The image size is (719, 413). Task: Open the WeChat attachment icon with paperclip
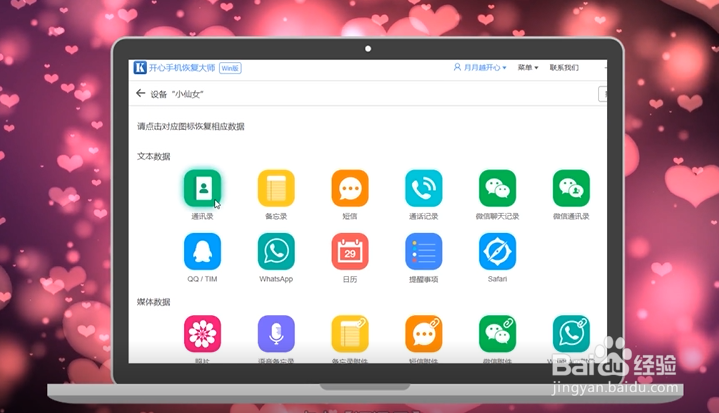tap(498, 333)
